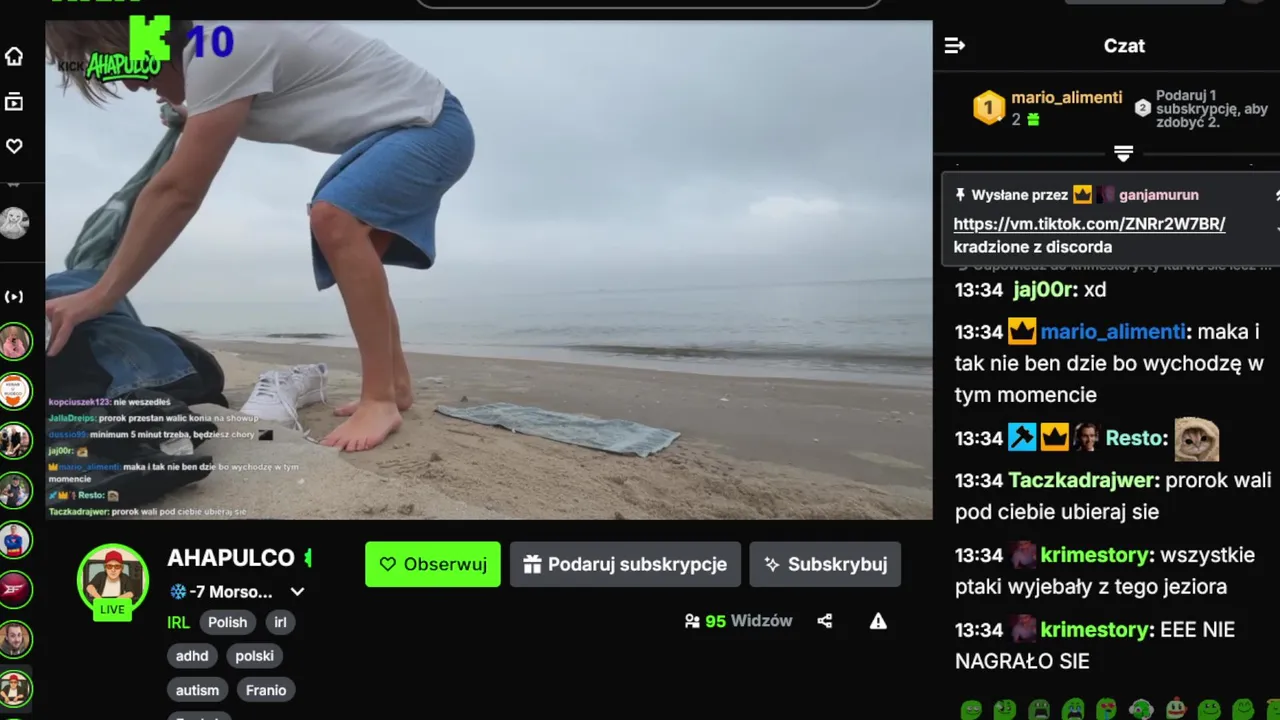The width and height of the screenshot is (1280, 720).
Task: Click the Subskrybuj button
Action: point(825,564)
